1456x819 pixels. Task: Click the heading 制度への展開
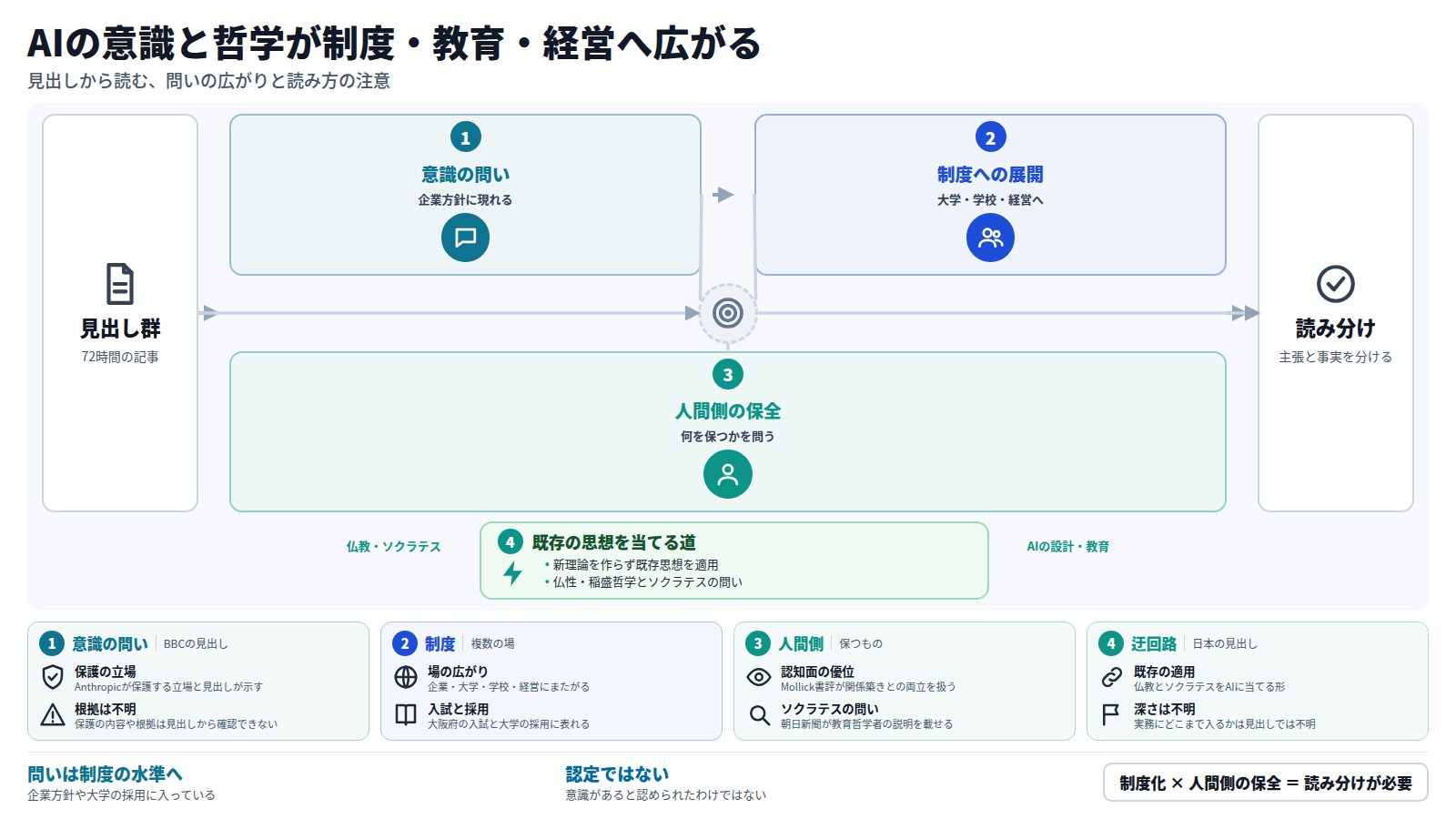click(990, 174)
